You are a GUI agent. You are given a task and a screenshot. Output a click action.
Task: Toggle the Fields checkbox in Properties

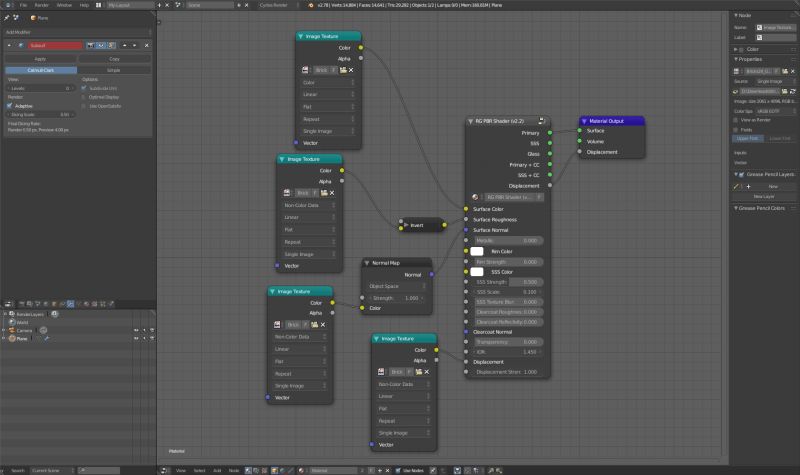(x=736, y=130)
